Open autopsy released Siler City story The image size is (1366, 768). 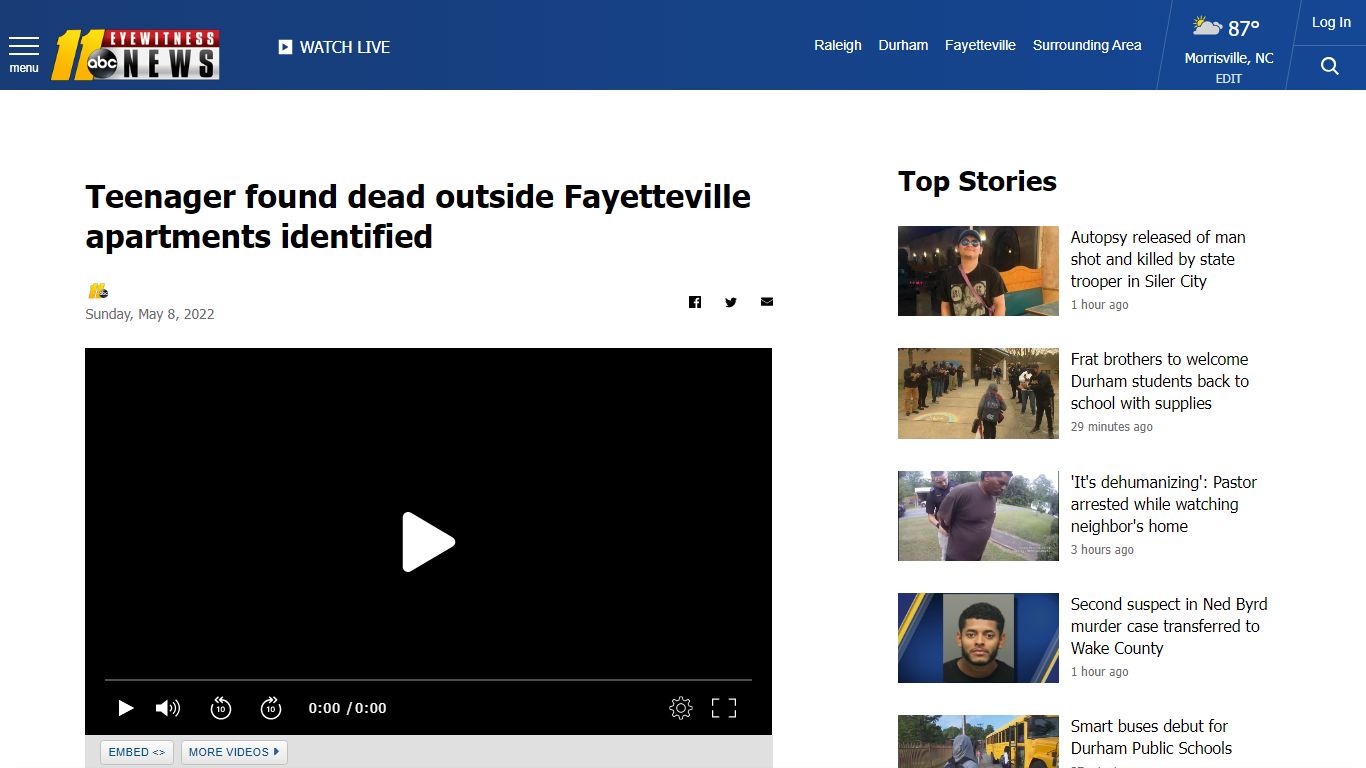pyautogui.click(x=1158, y=259)
